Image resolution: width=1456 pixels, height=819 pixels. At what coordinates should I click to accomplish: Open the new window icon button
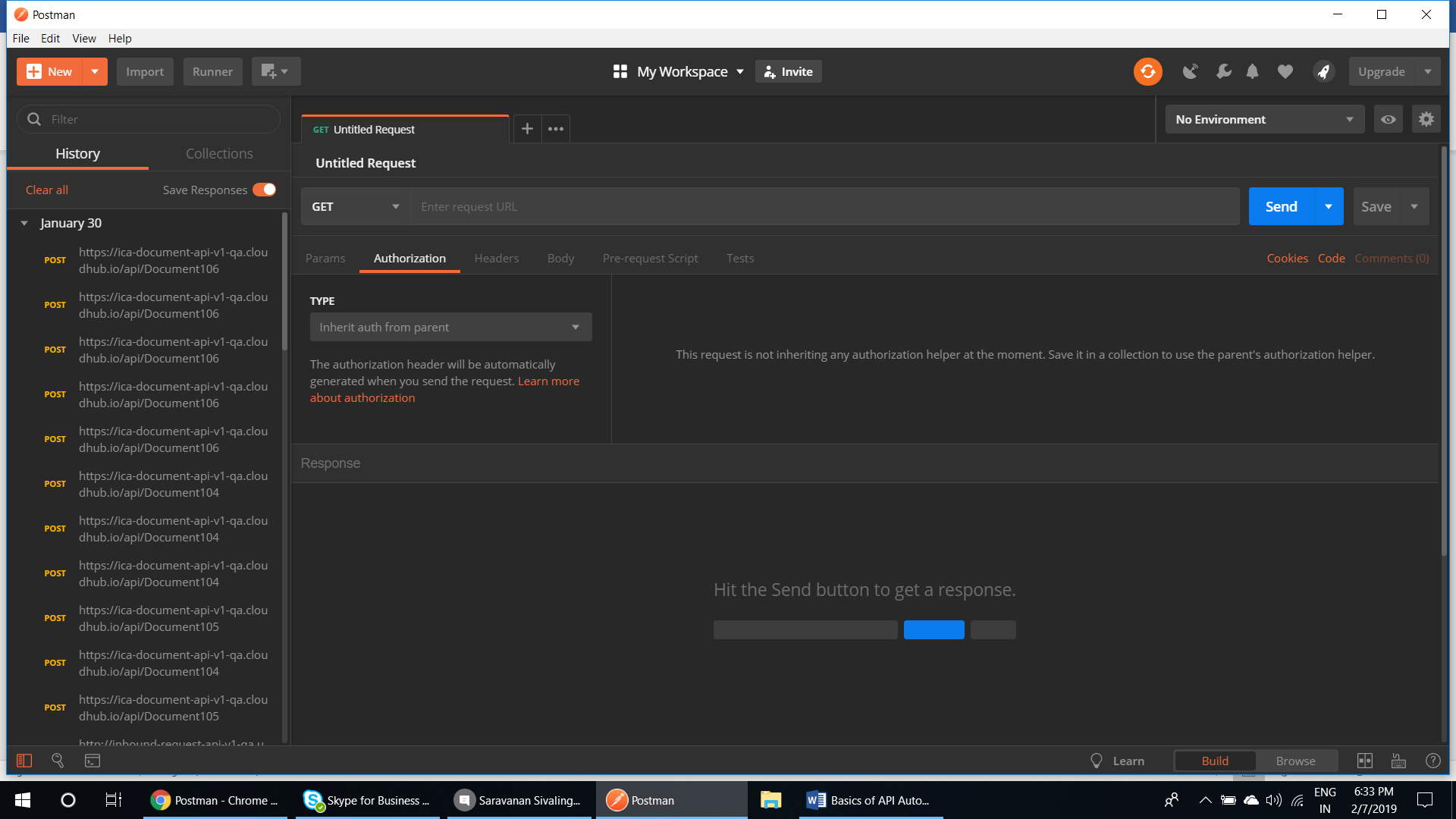(x=276, y=71)
